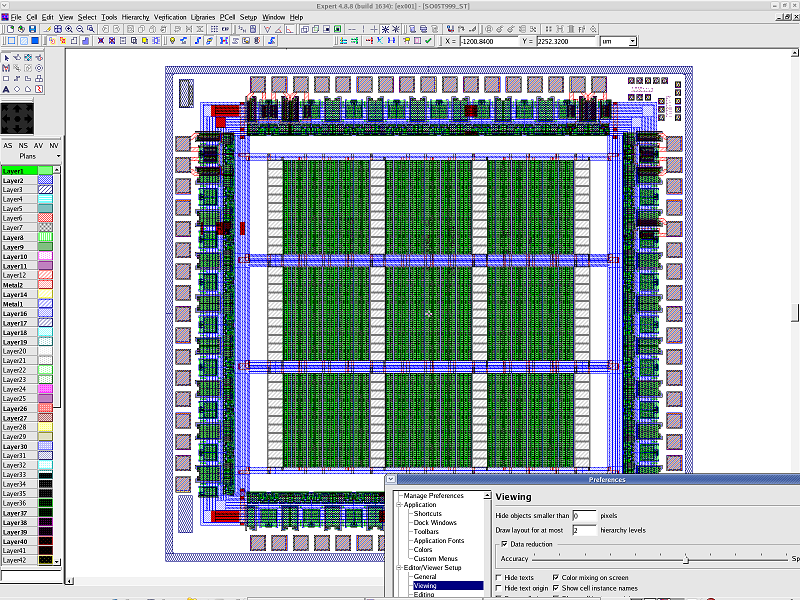Image resolution: width=800 pixels, height=600 pixels.
Task: Open the Hierarchy menu
Action: [136, 17]
